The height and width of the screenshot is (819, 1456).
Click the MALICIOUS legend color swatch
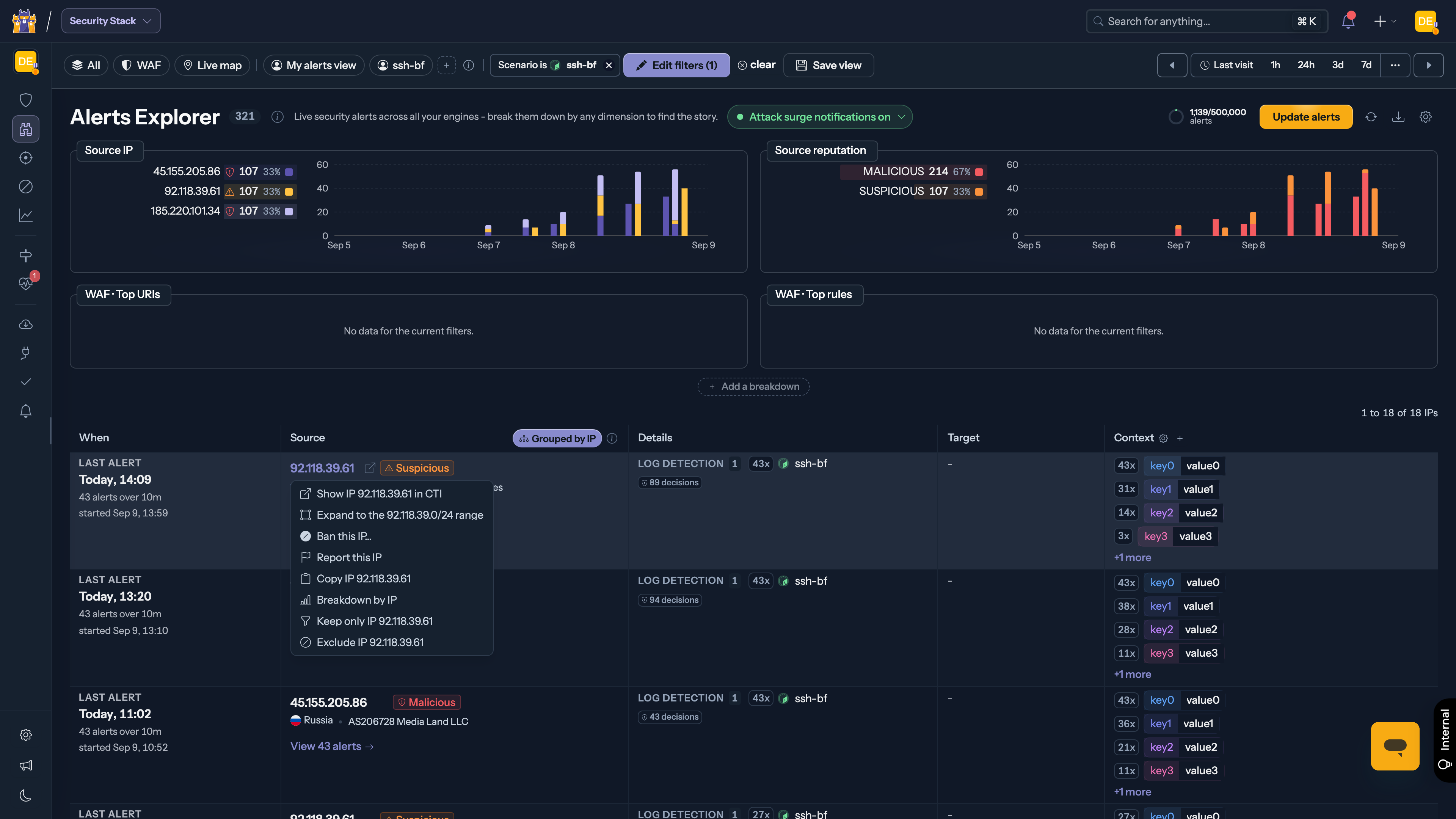979,172
